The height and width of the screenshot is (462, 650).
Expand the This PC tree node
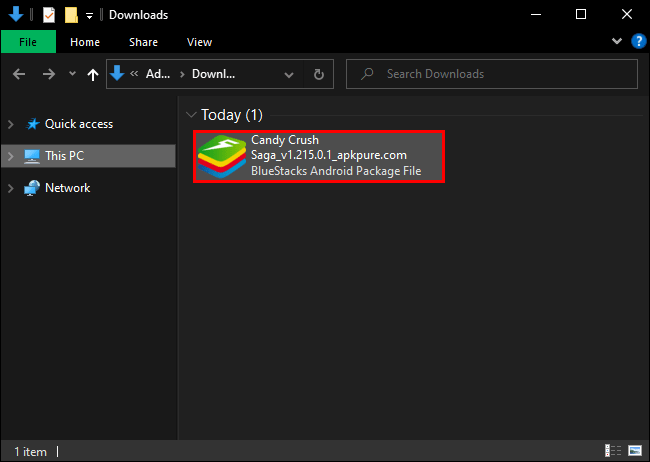point(10,156)
